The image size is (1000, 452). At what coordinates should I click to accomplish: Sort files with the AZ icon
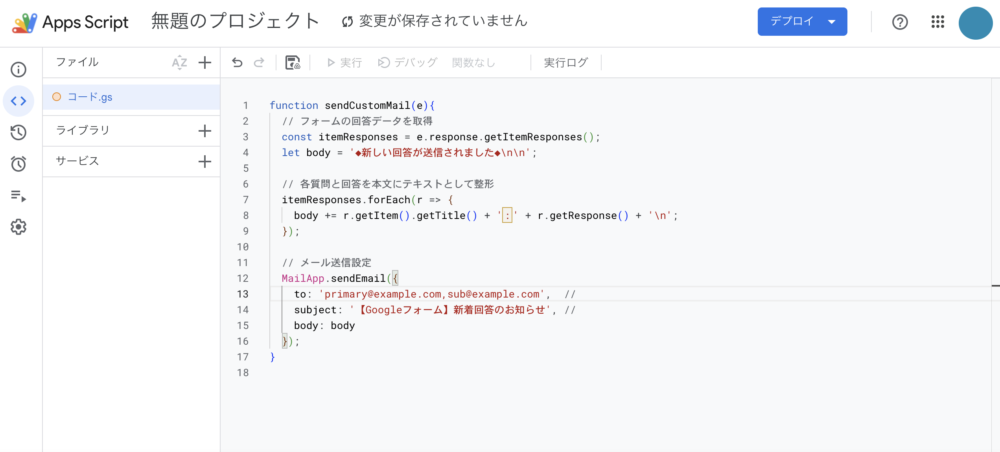coord(180,62)
